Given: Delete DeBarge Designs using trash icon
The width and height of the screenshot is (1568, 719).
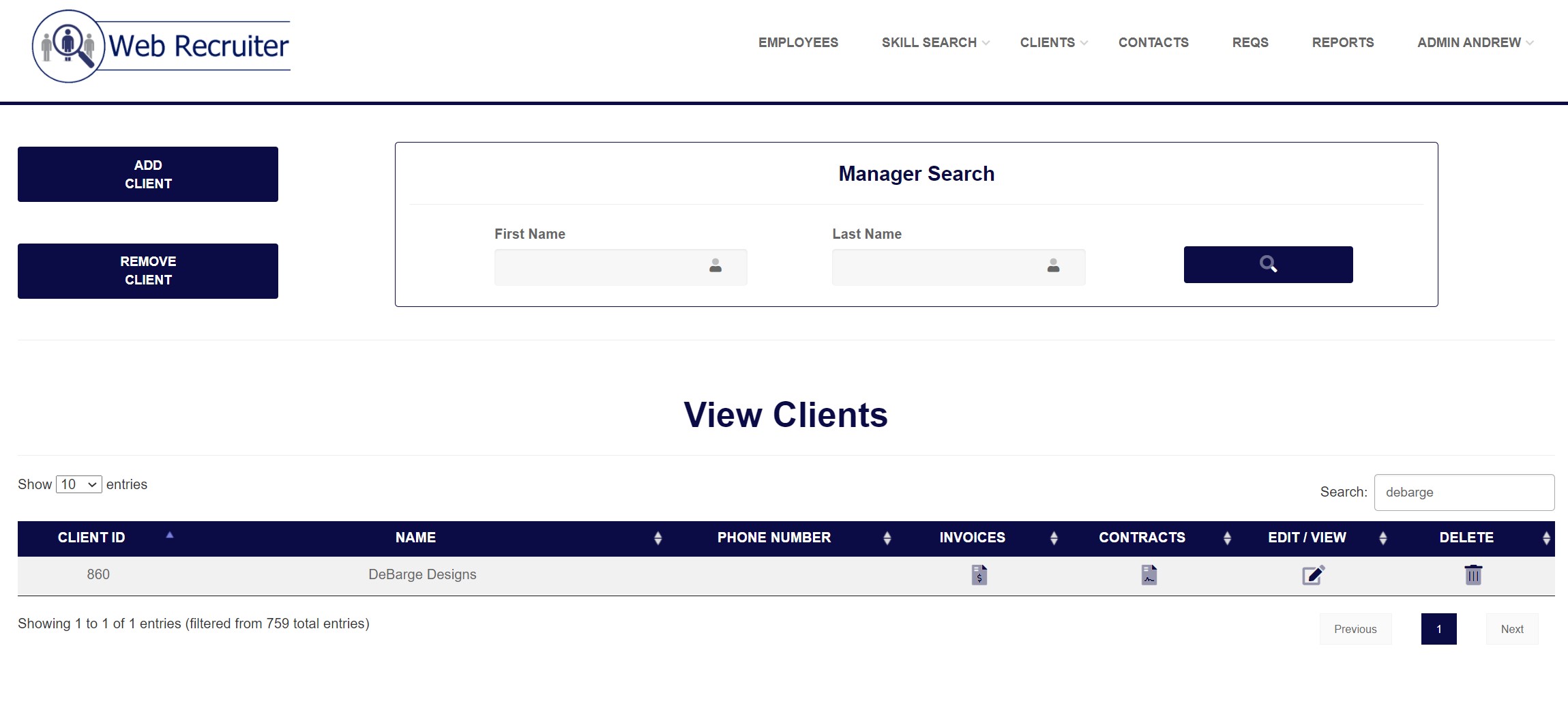Looking at the screenshot, I should coord(1473,574).
